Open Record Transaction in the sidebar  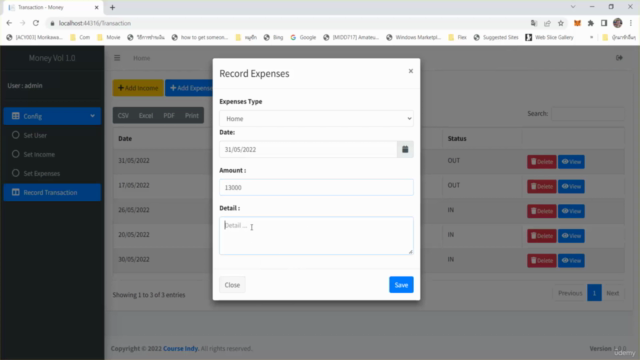coord(52,192)
